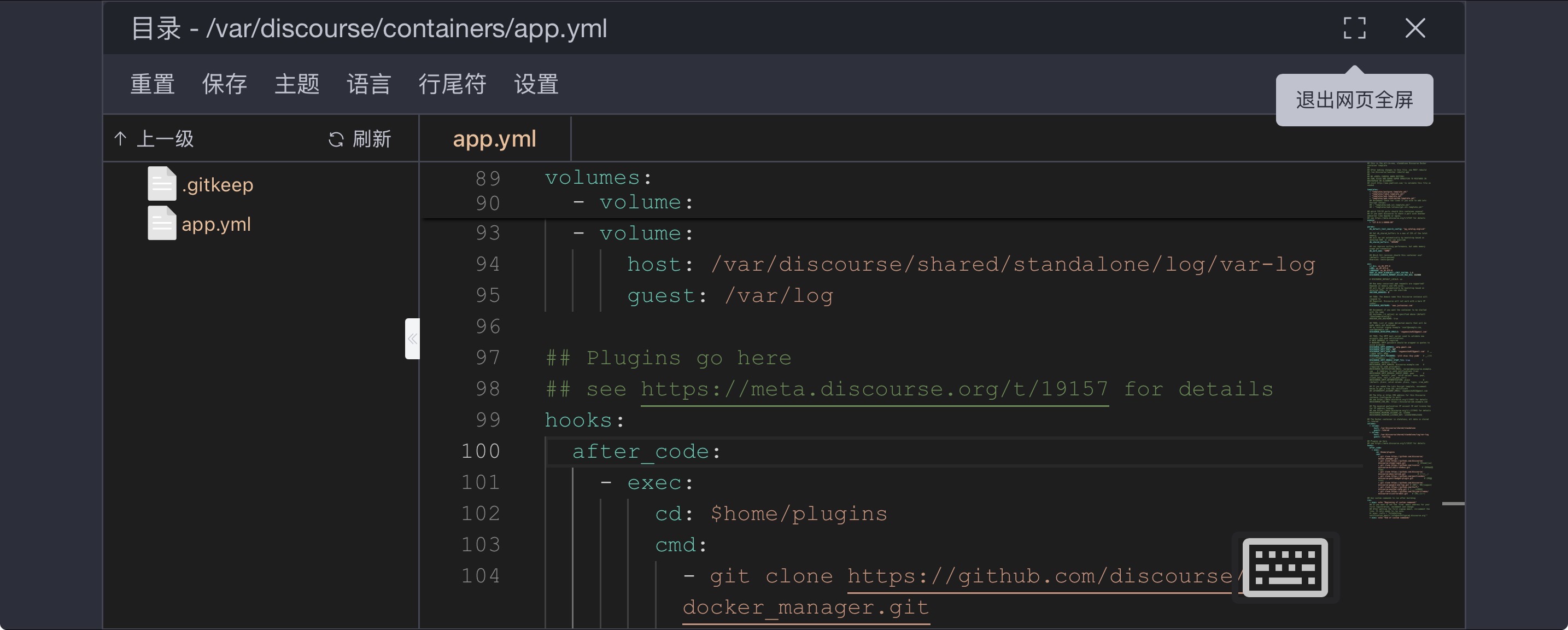Click the .gitkeep file icon
The width and height of the screenshot is (1568, 630).
point(162,184)
